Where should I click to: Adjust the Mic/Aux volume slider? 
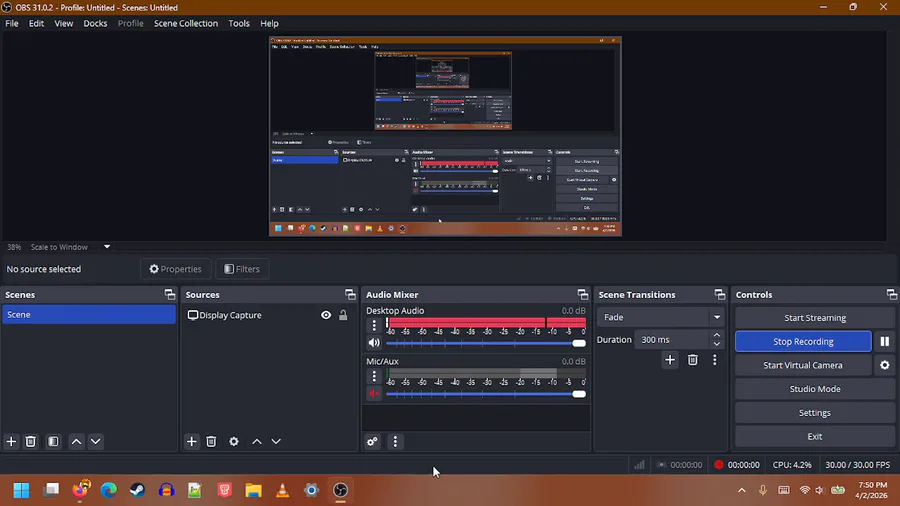click(486, 394)
